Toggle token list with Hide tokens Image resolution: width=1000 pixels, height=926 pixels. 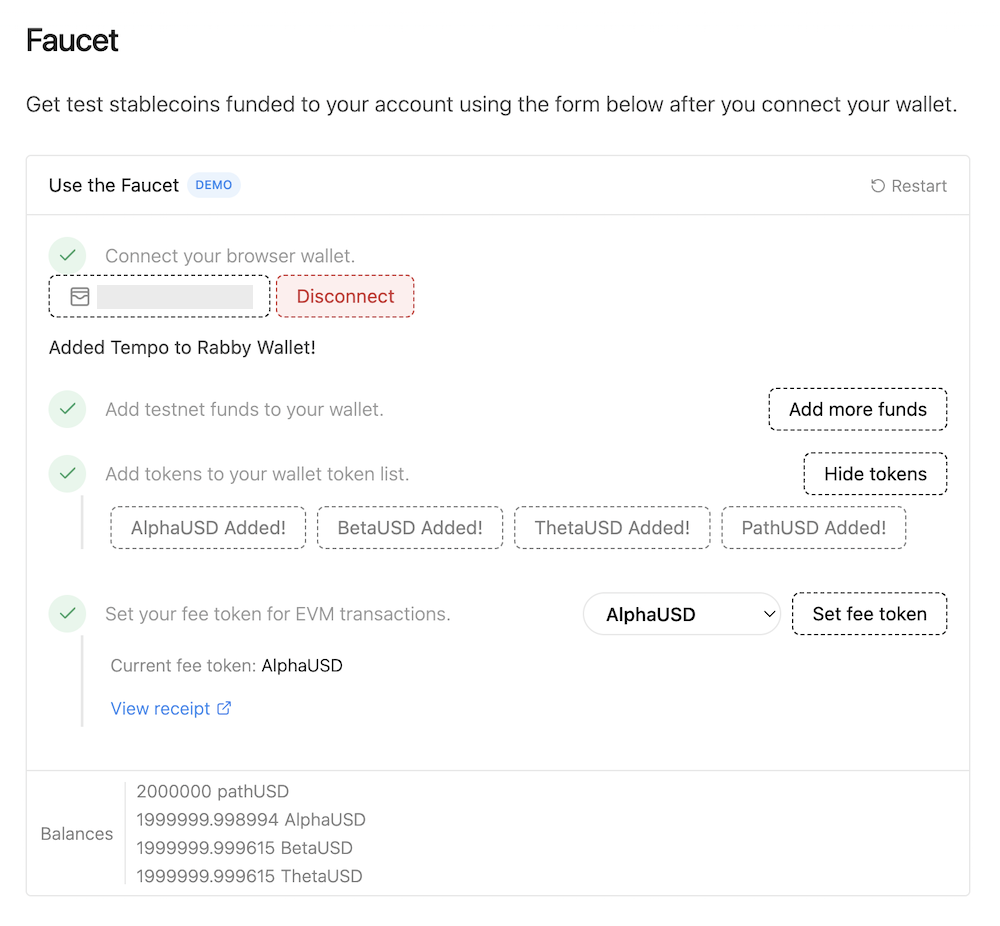click(874, 473)
